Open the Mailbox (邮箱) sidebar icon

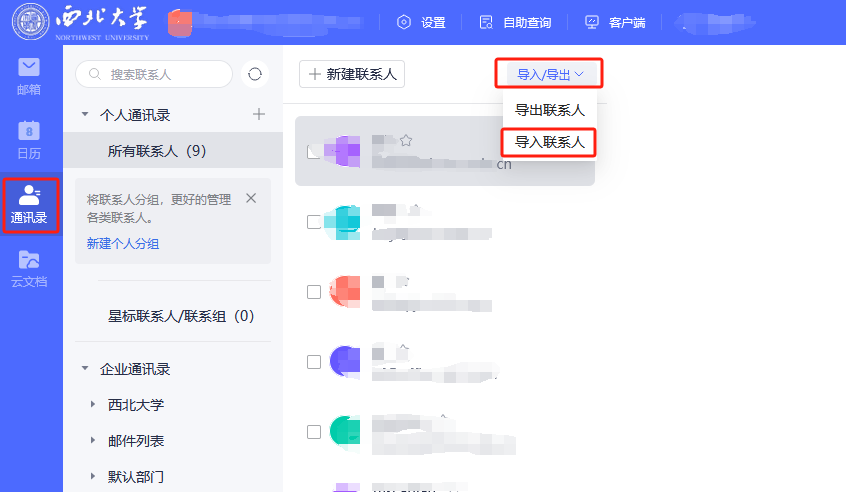point(30,75)
